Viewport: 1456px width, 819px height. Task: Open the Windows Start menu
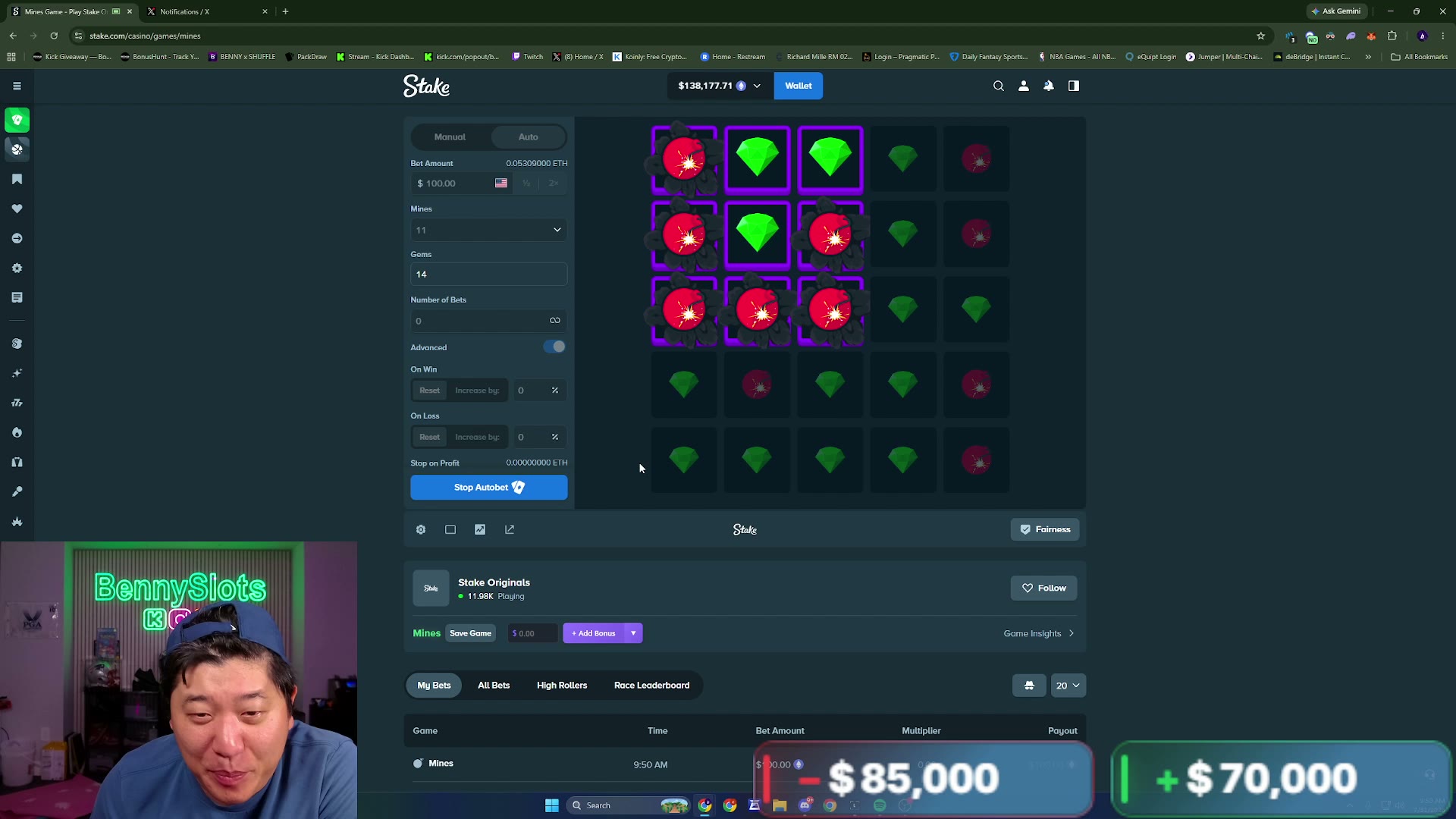pyautogui.click(x=552, y=805)
